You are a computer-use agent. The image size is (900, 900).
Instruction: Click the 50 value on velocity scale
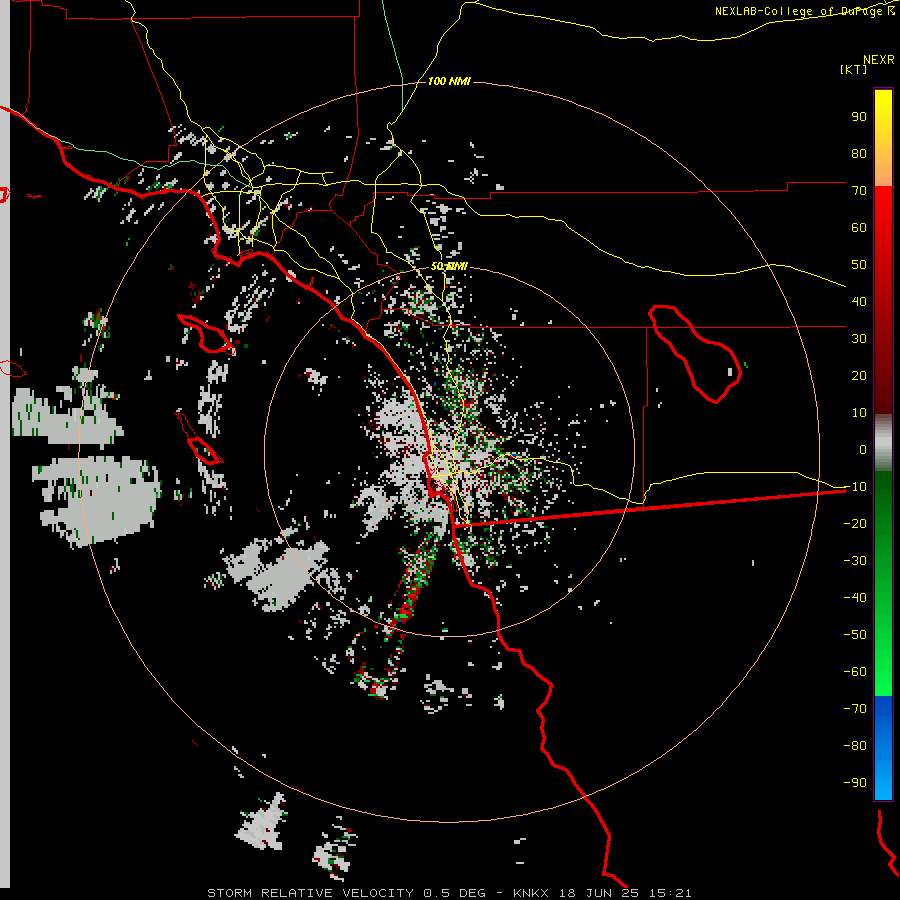click(x=859, y=265)
